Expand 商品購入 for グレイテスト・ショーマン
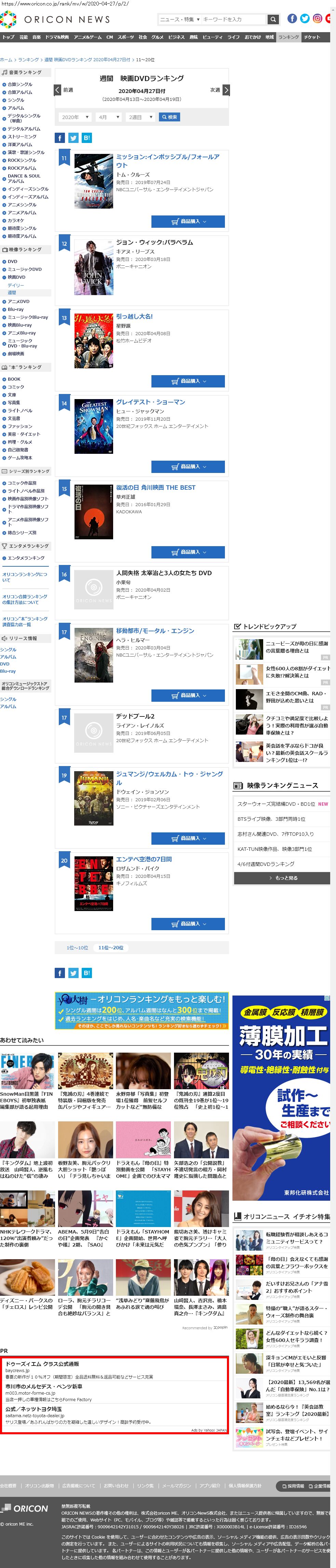This screenshot has height=1568, width=336. click(188, 466)
